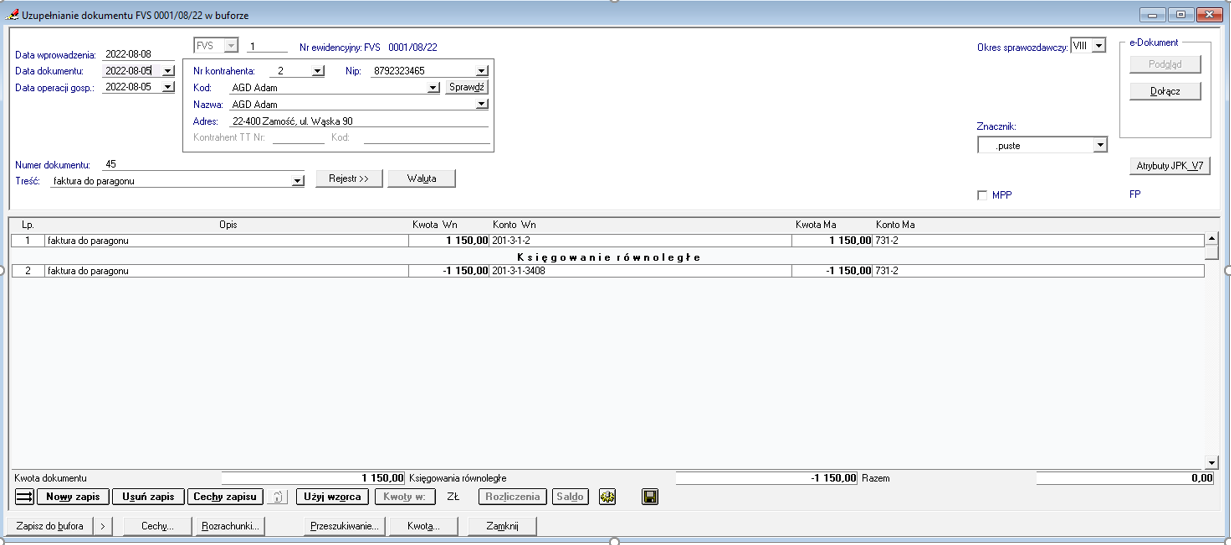
Task: Click Konto Wn cell 201-3-1-2
Action: pyautogui.click(x=640, y=241)
